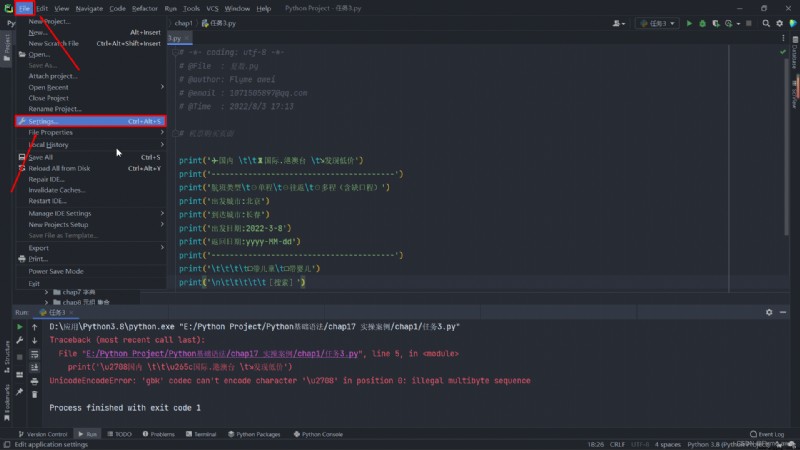Click CRLF line separator in status bar

coord(617,444)
